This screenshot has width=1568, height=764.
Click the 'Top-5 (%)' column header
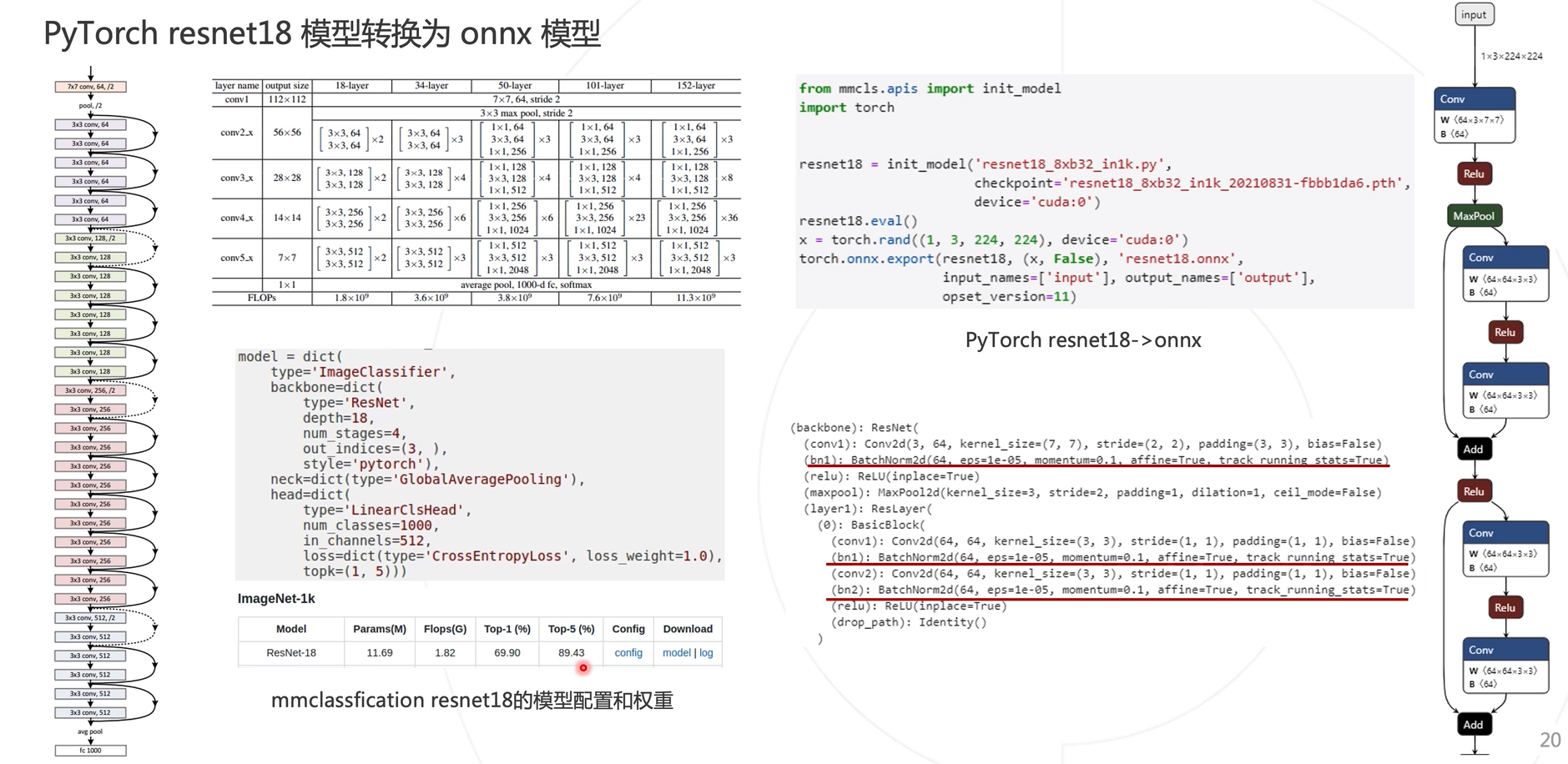click(572, 629)
